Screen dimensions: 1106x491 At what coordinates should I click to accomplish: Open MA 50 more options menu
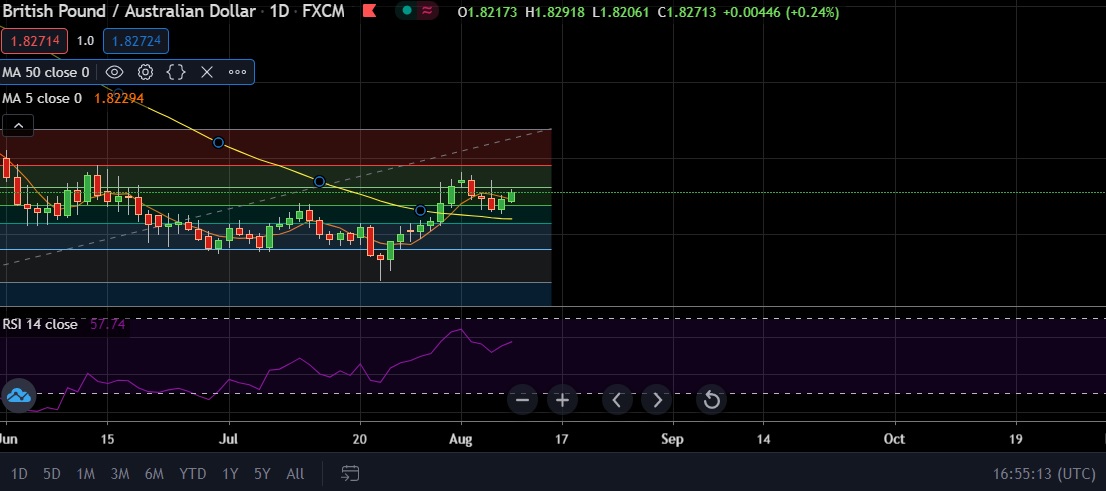tap(237, 72)
